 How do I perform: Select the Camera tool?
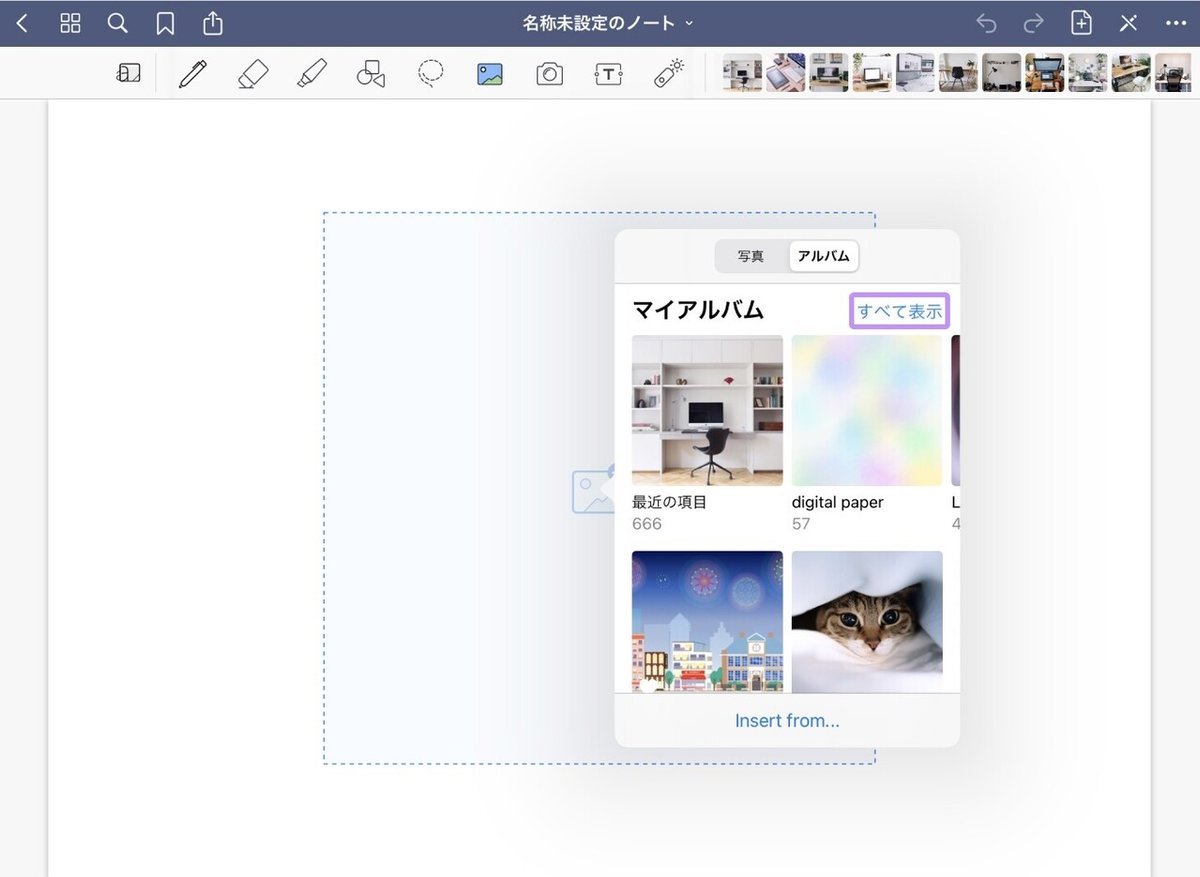(549, 74)
